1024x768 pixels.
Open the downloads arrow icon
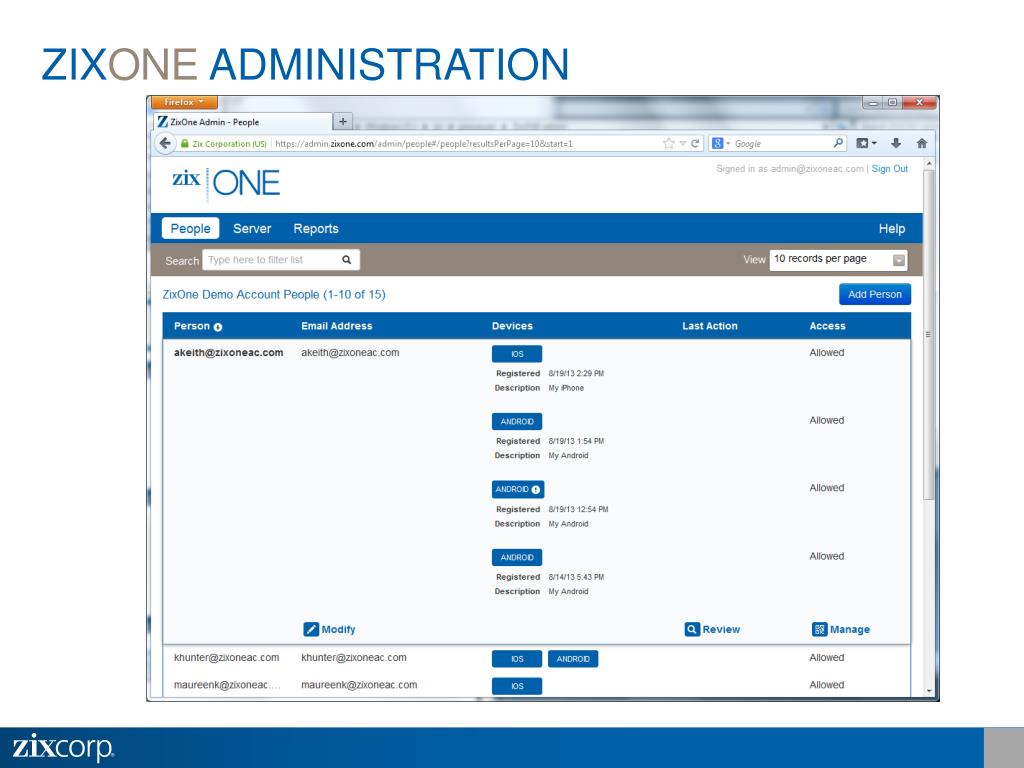tap(896, 143)
